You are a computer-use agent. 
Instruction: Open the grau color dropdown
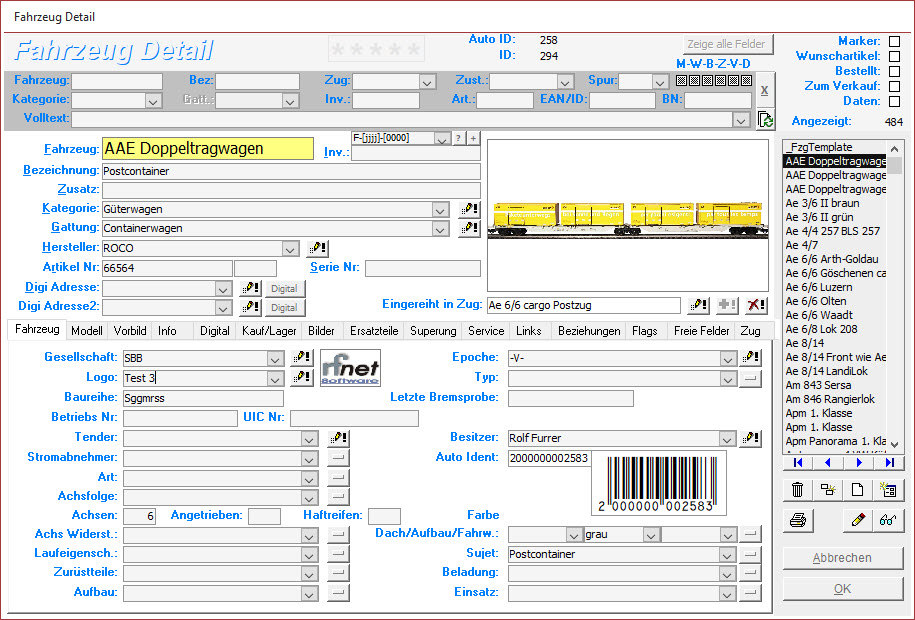651,534
